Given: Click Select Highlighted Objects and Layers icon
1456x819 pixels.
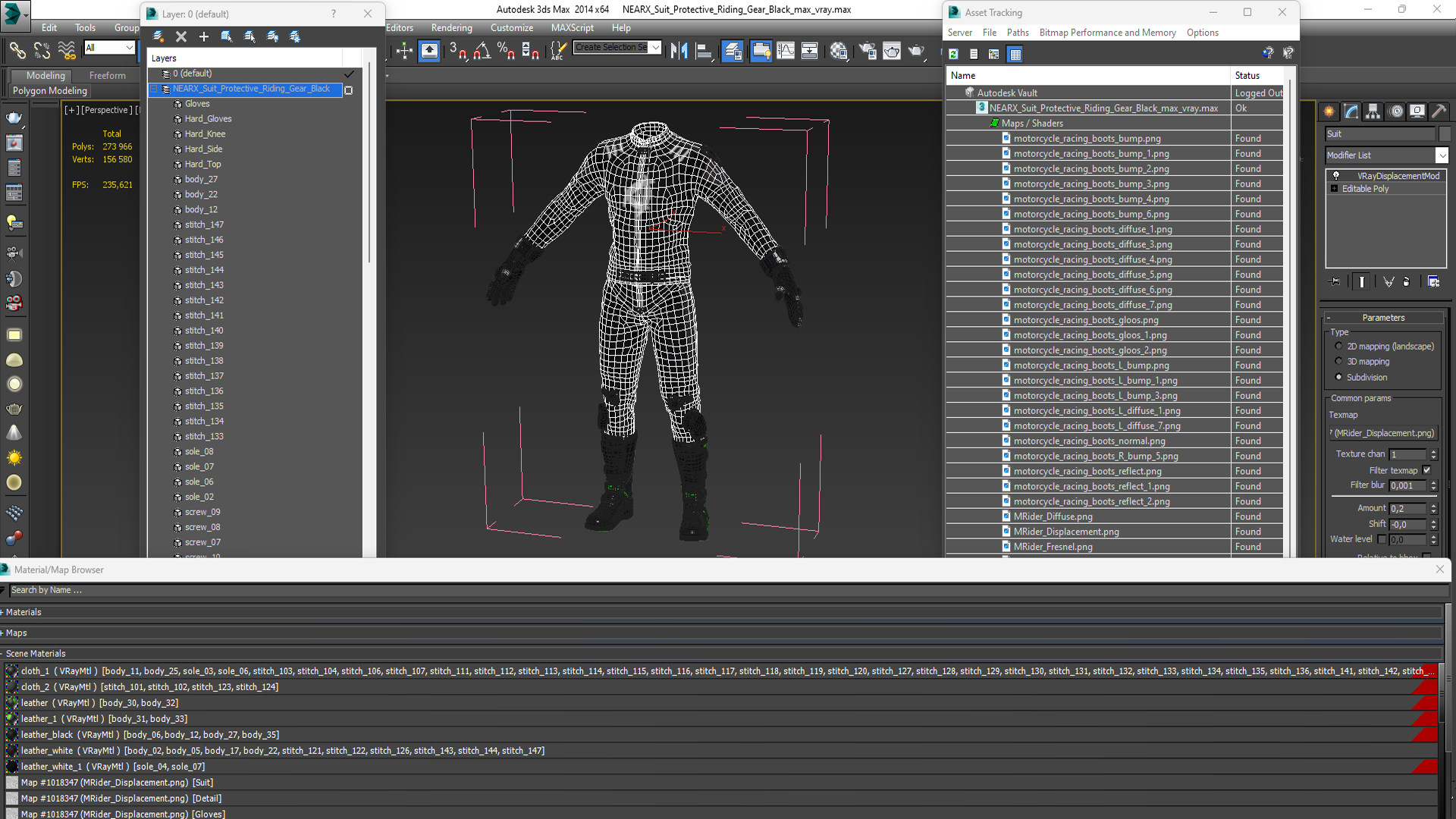Looking at the screenshot, I should click(x=226, y=36).
